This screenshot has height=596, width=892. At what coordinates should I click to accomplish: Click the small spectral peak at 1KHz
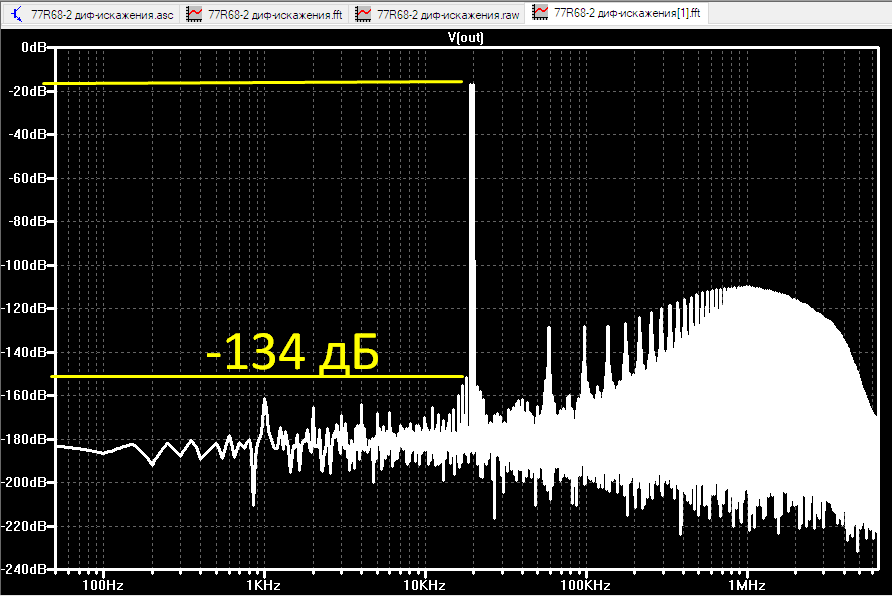click(x=265, y=415)
